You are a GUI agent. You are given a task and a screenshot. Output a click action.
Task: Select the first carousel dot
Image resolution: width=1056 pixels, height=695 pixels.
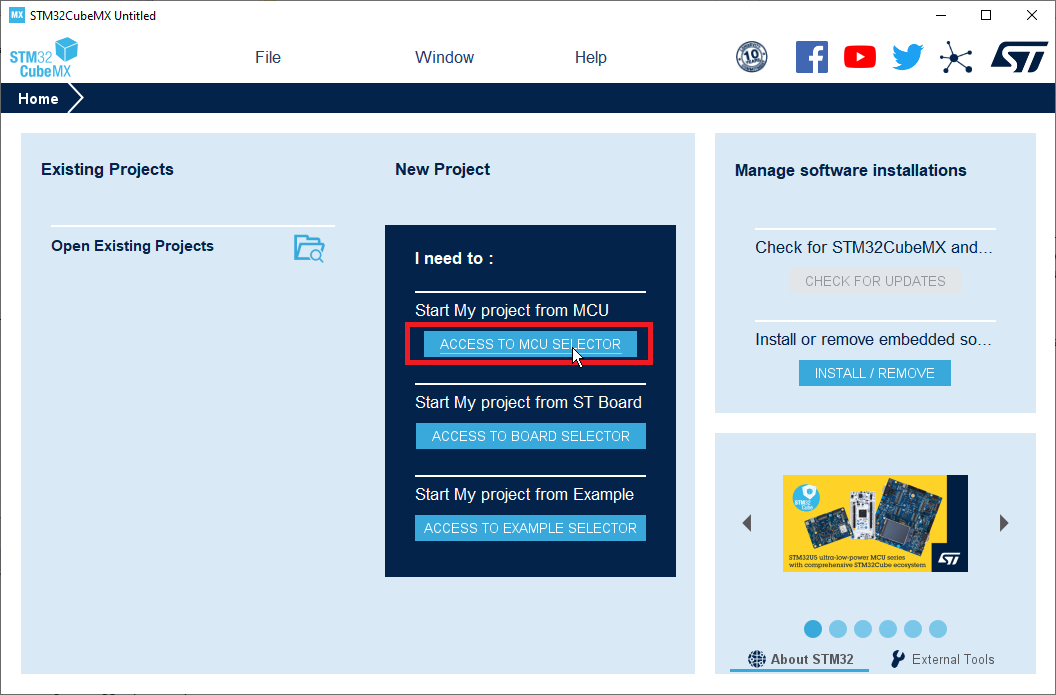[813, 629]
